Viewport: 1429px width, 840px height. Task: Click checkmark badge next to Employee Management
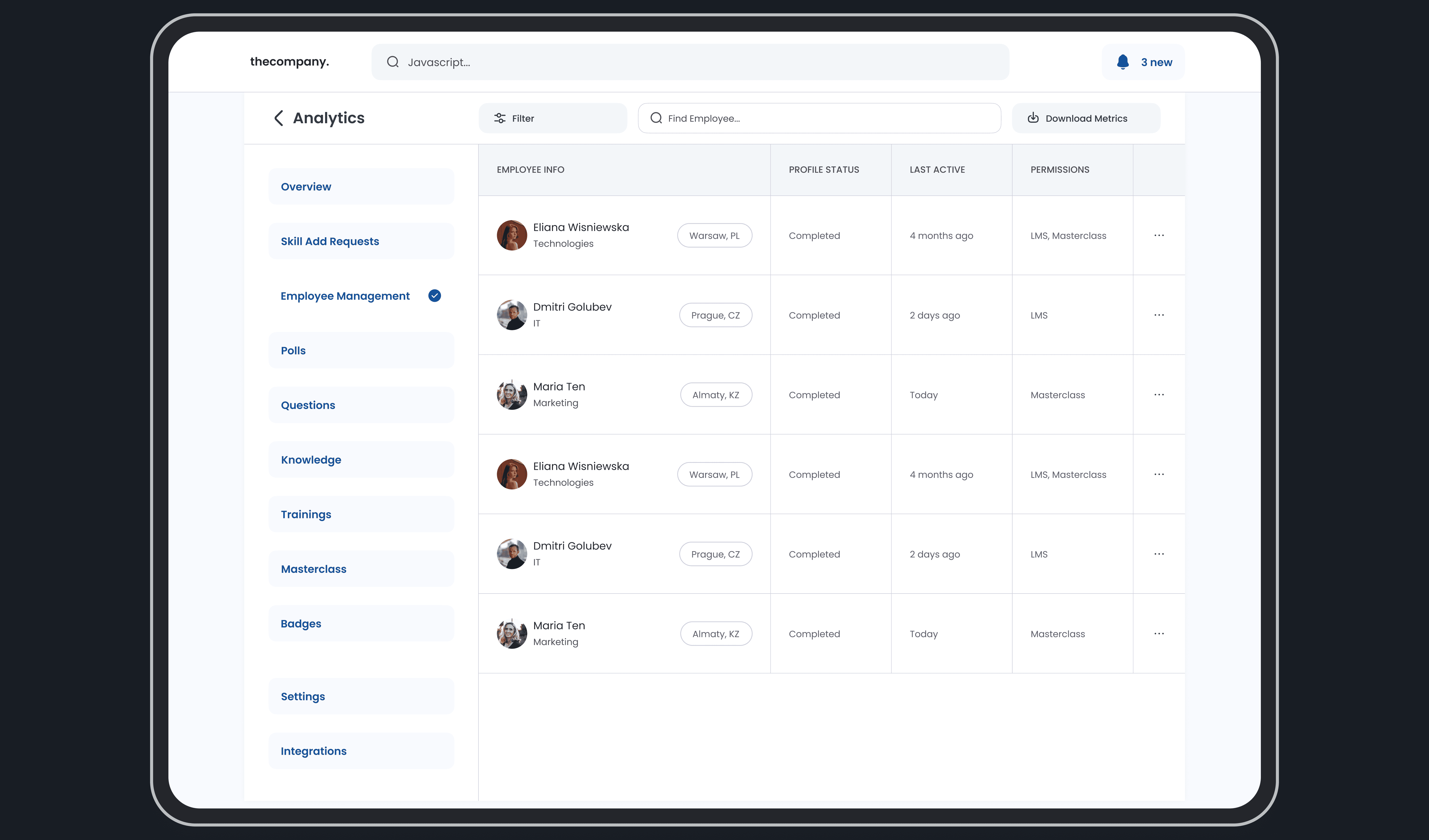[434, 295]
